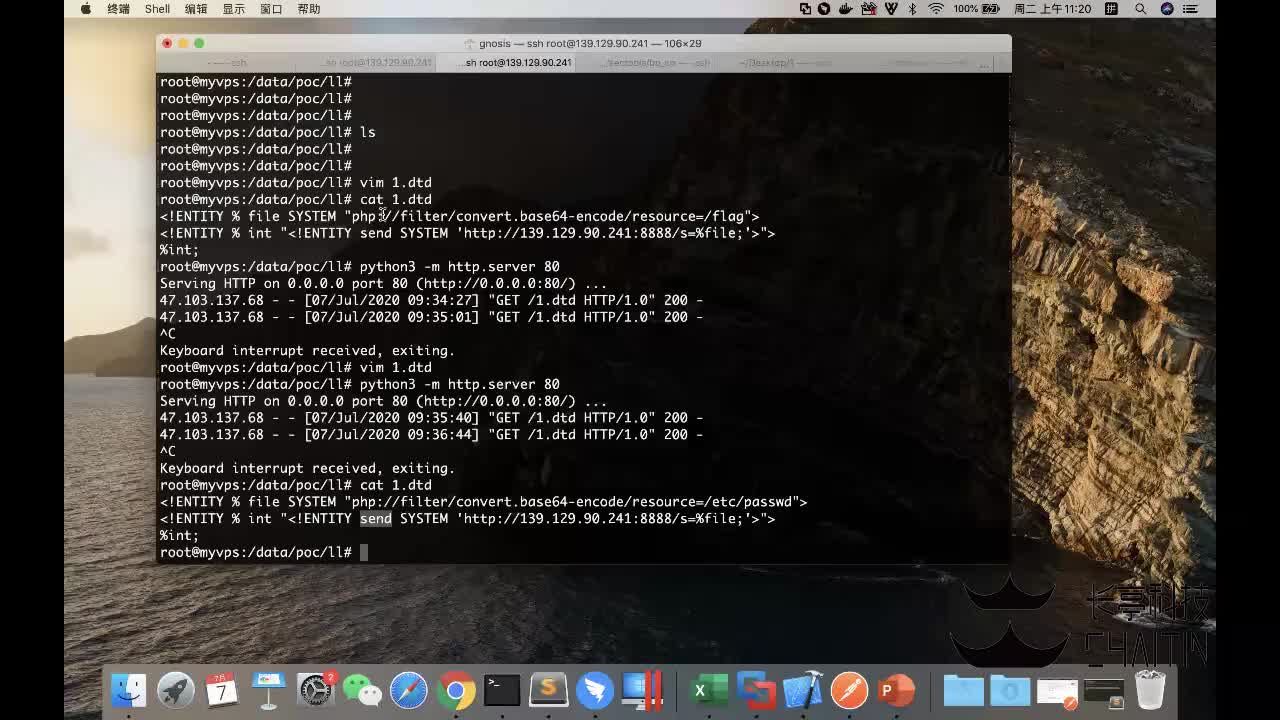Open the 编辑 menu

coord(196,9)
